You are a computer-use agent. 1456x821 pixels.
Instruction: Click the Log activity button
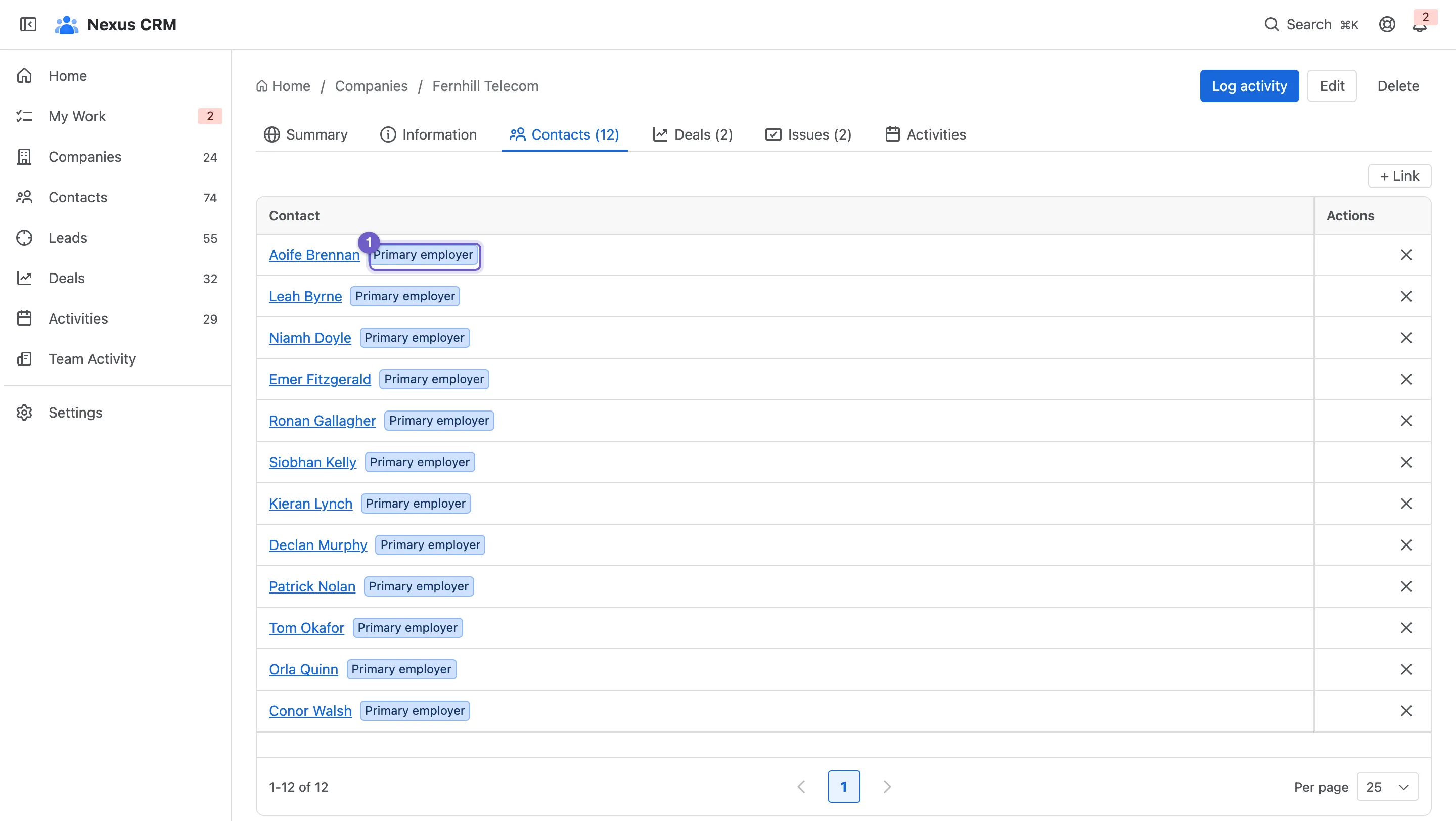tap(1249, 86)
